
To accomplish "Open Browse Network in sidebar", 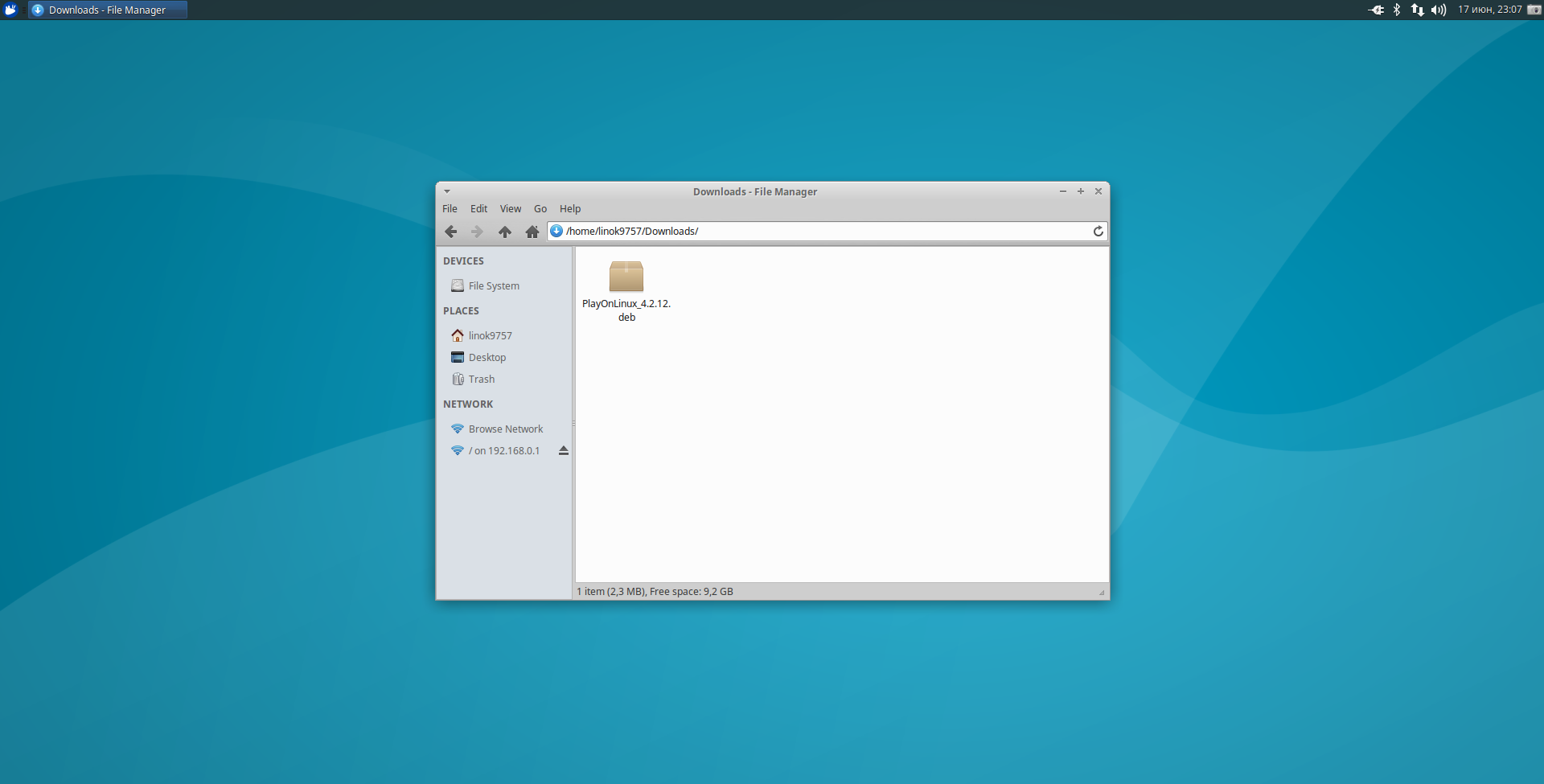I will 504,429.
